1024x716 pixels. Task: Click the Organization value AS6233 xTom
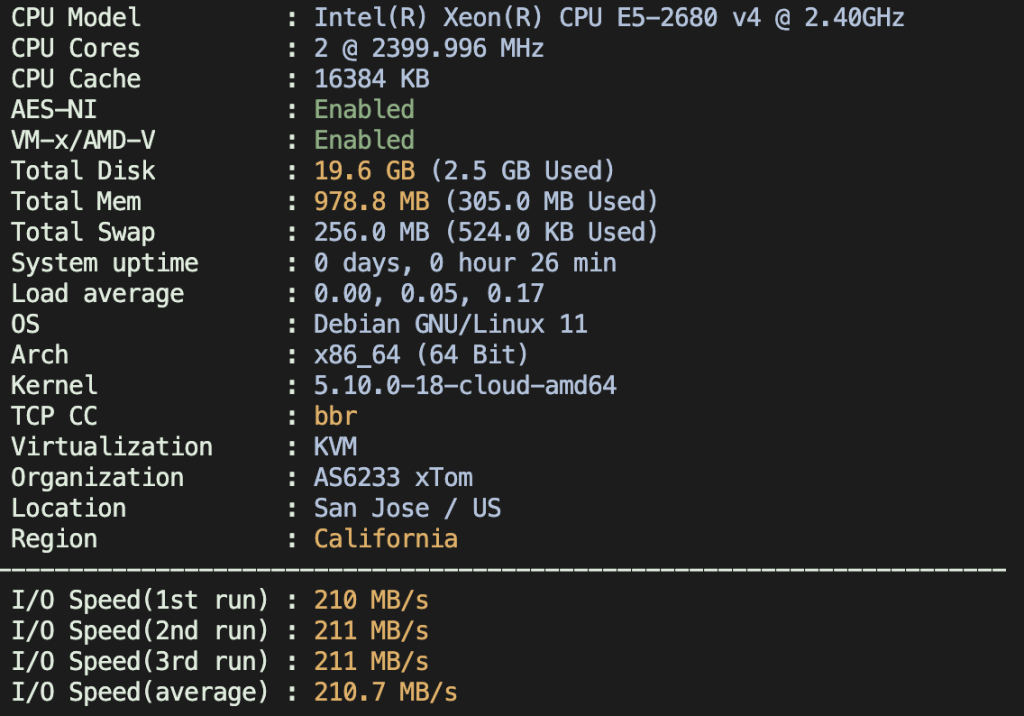[393, 478]
